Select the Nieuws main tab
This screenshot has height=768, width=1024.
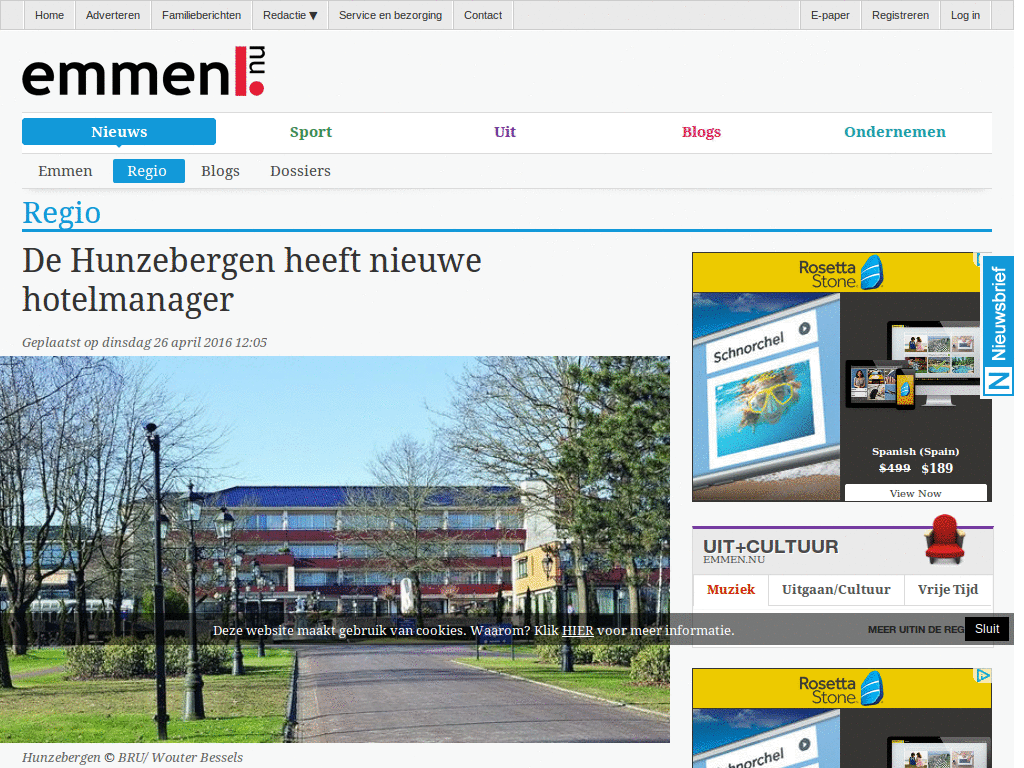point(119,132)
